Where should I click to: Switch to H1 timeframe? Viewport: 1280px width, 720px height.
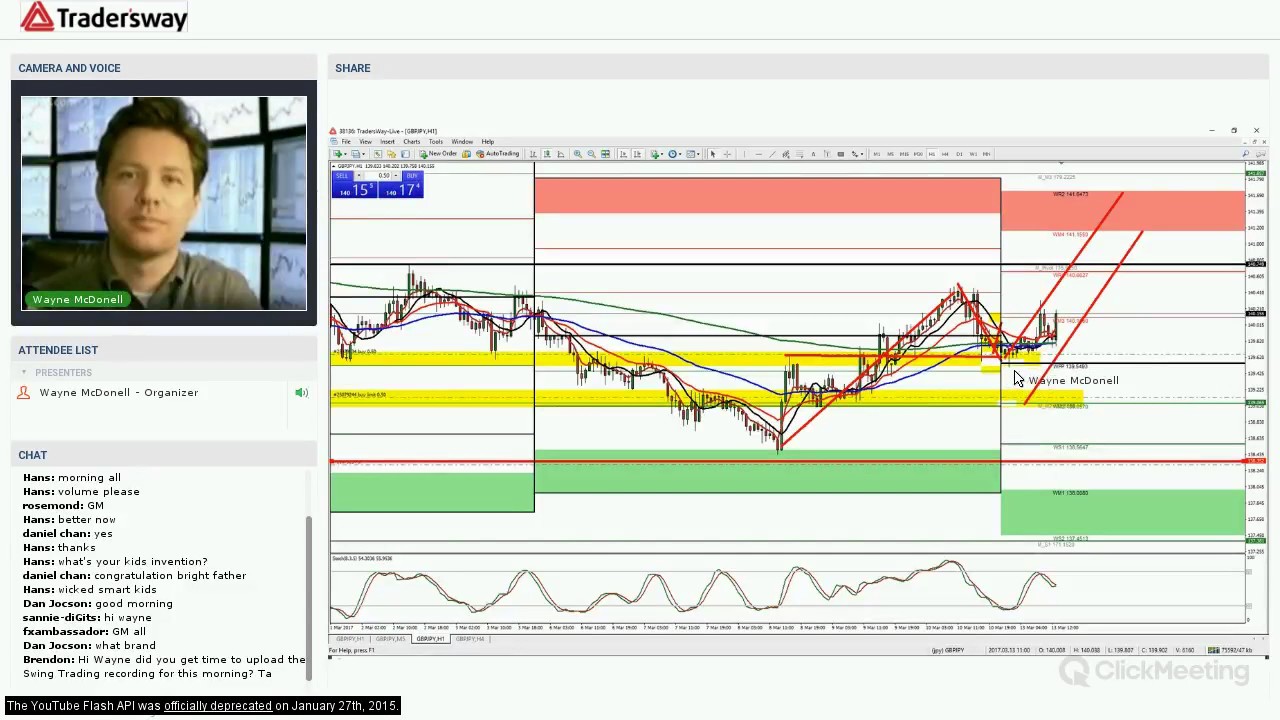[x=932, y=153]
